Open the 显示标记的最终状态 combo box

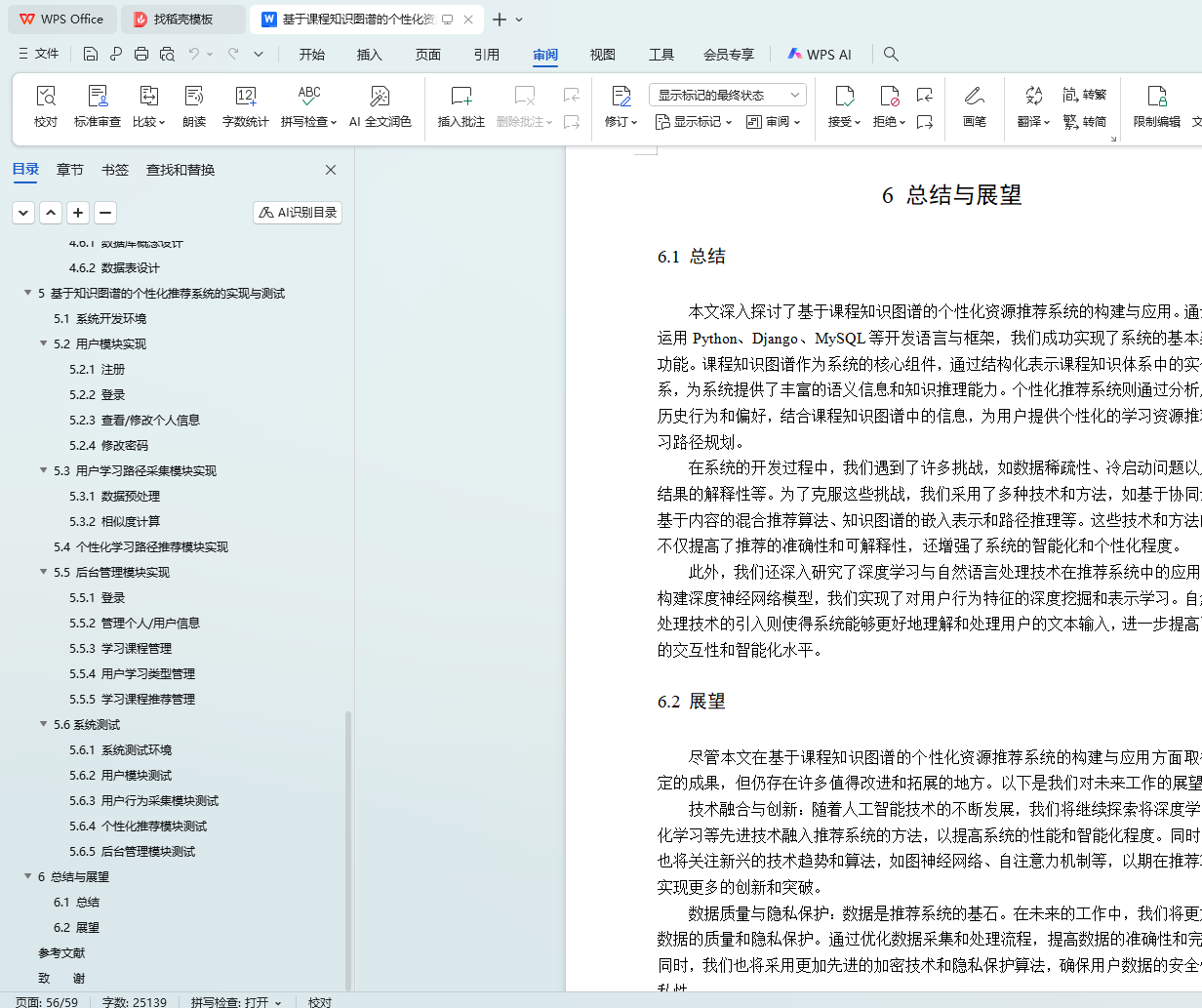pyautogui.click(x=727, y=95)
